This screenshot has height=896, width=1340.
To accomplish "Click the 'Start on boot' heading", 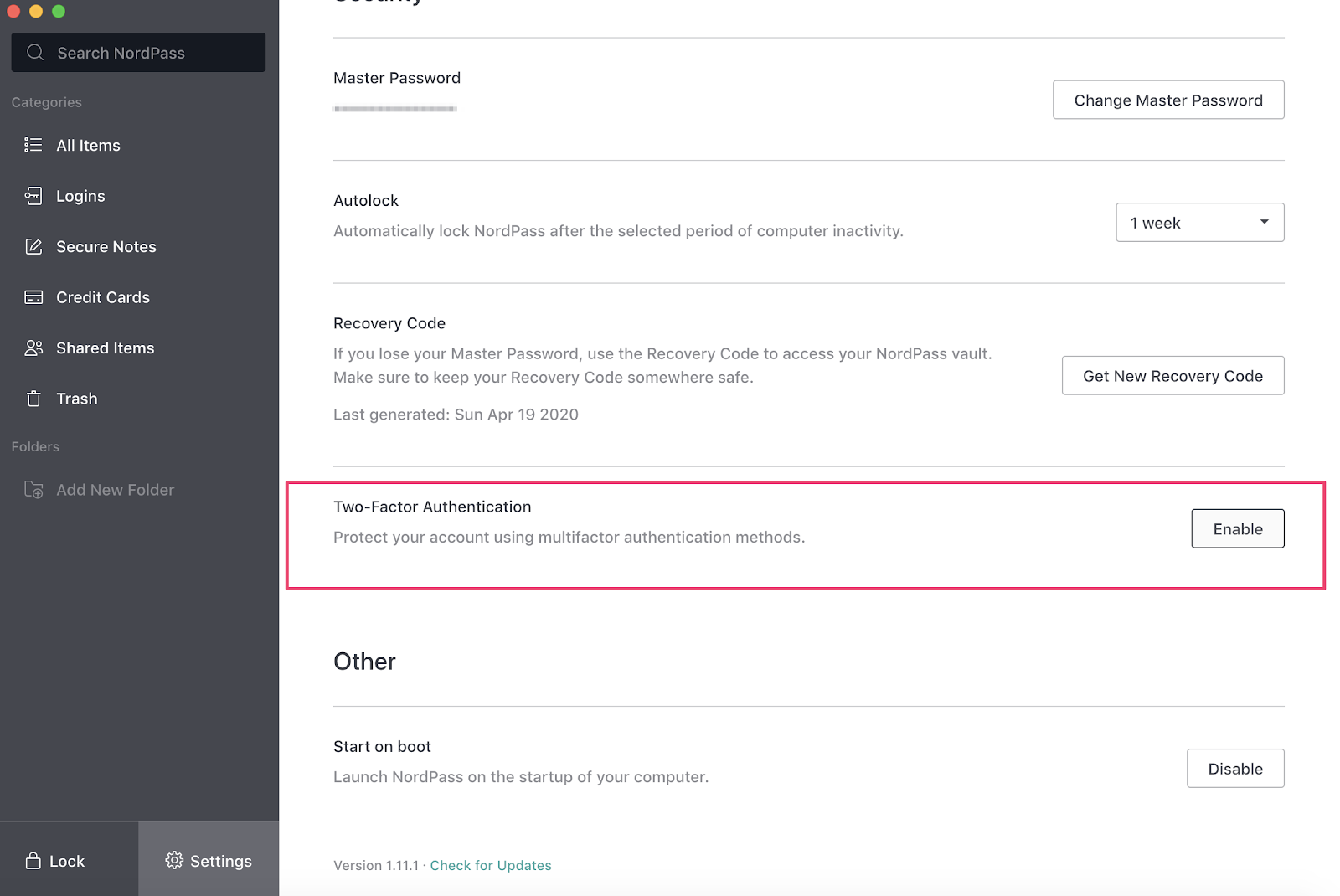I will coord(382,746).
